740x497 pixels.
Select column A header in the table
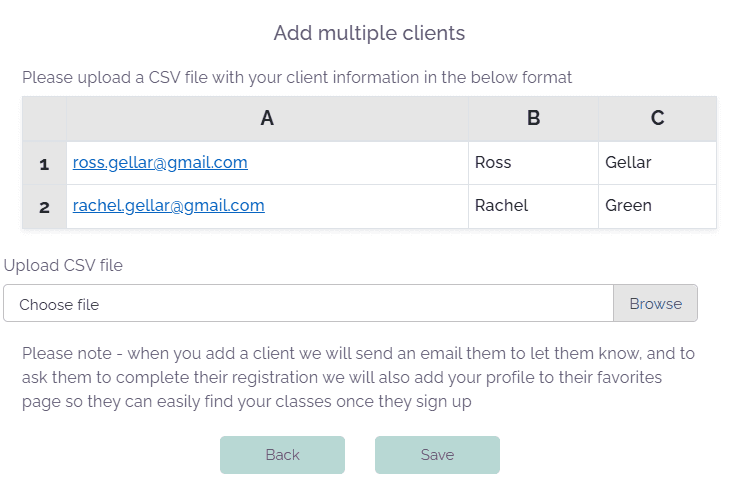[267, 118]
